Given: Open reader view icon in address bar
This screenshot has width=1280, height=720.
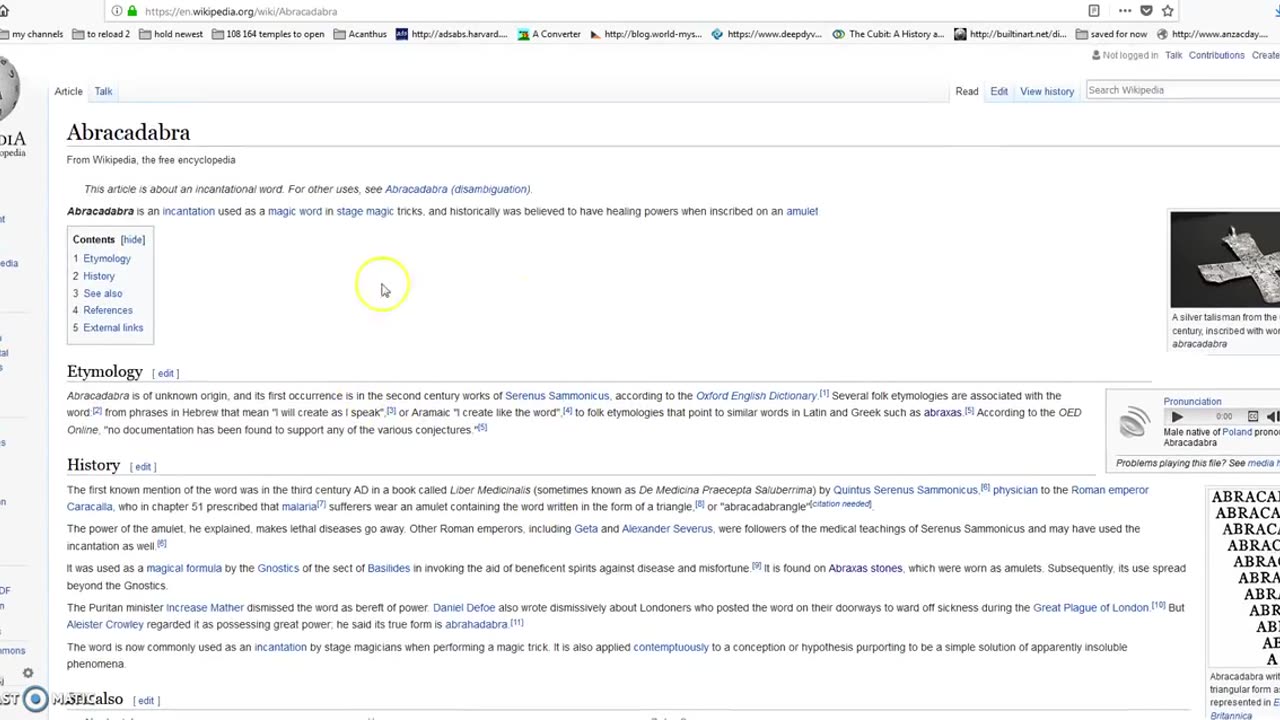Looking at the screenshot, I should tap(1094, 11).
